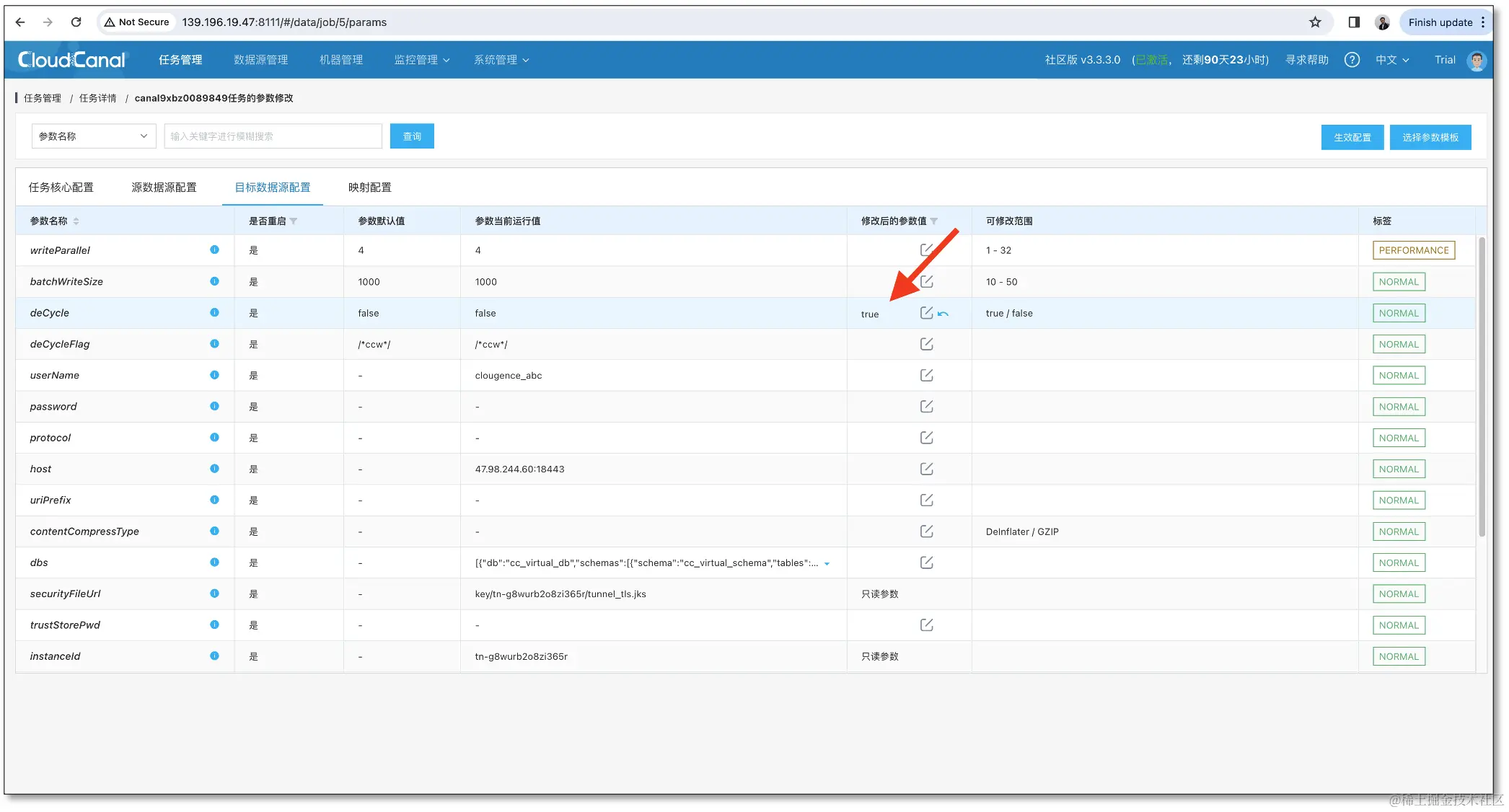
Task: Click the info icon next to writeParallel
Action: click(x=214, y=250)
